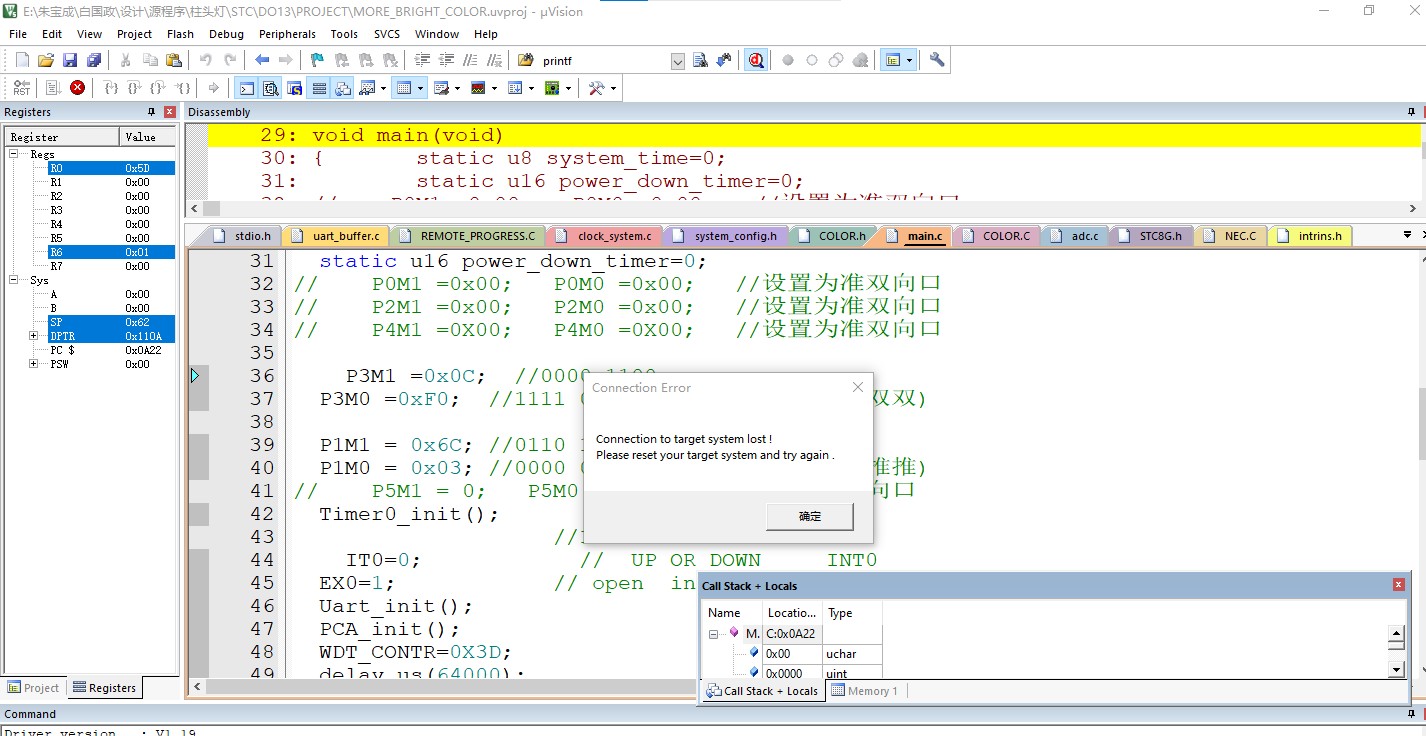This screenshot has height=736, width=1426.
Task: Toggle breakpoint margin at line 42
Action: [x=199, y=514]
